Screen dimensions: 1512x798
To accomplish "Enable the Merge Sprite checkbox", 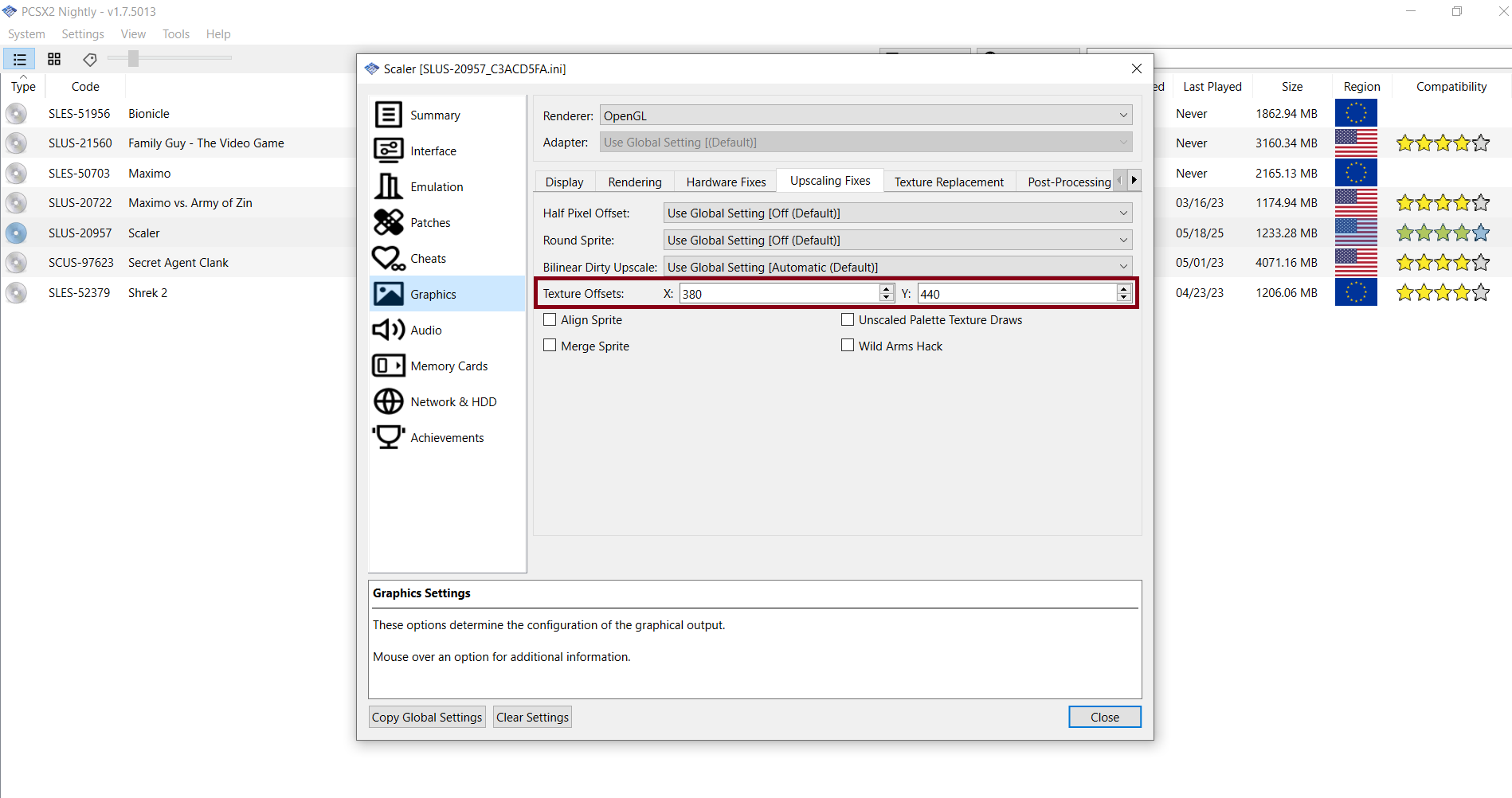I will click(550, 346).
